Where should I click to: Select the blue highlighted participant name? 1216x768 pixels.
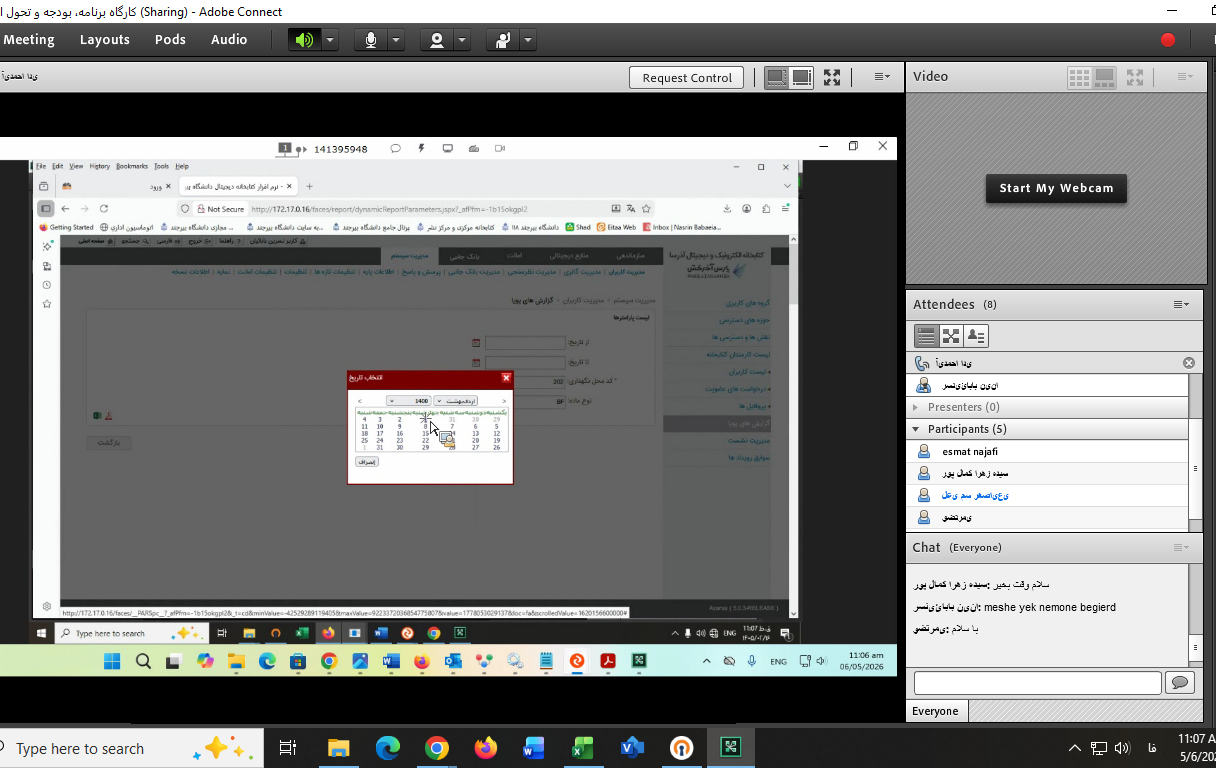(976, 496)
